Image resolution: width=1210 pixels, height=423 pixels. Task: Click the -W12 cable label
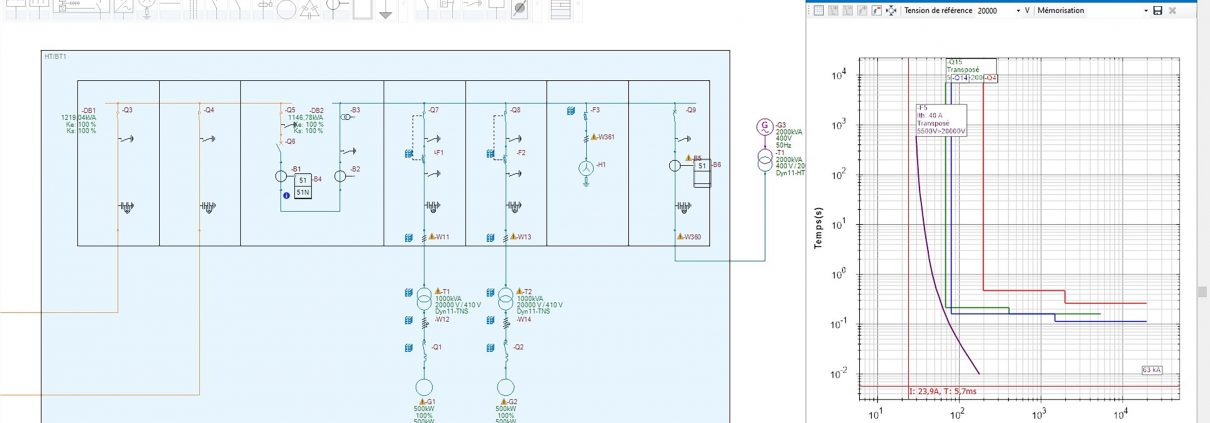(441, 320)
